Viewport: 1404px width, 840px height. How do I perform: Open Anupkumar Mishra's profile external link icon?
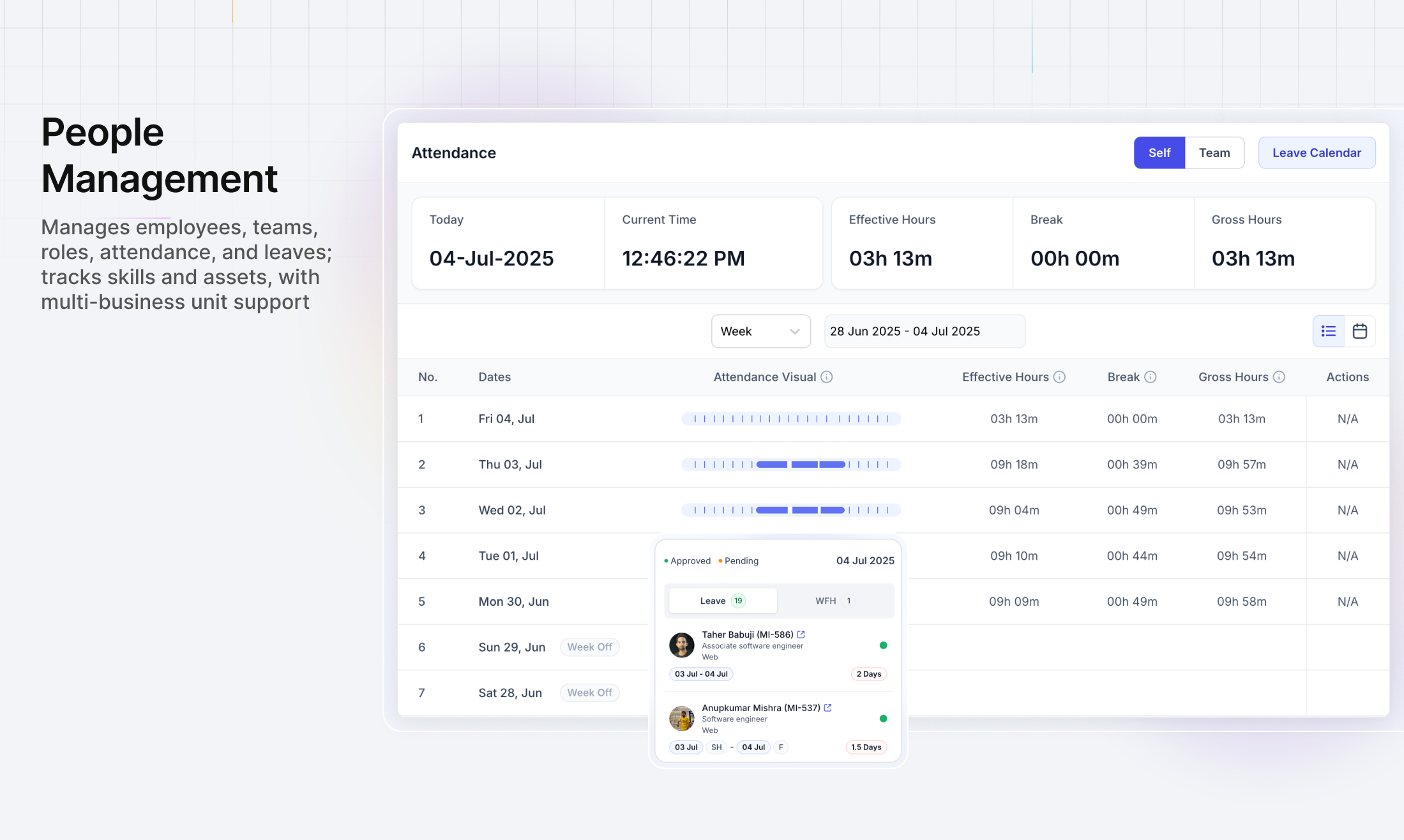coord(827,707)
